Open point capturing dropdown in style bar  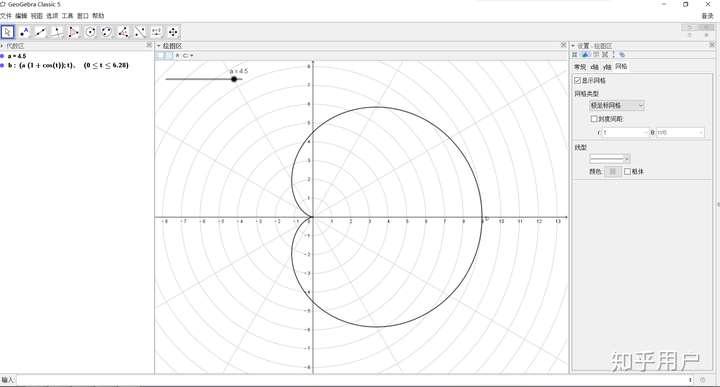coord(188,56)
